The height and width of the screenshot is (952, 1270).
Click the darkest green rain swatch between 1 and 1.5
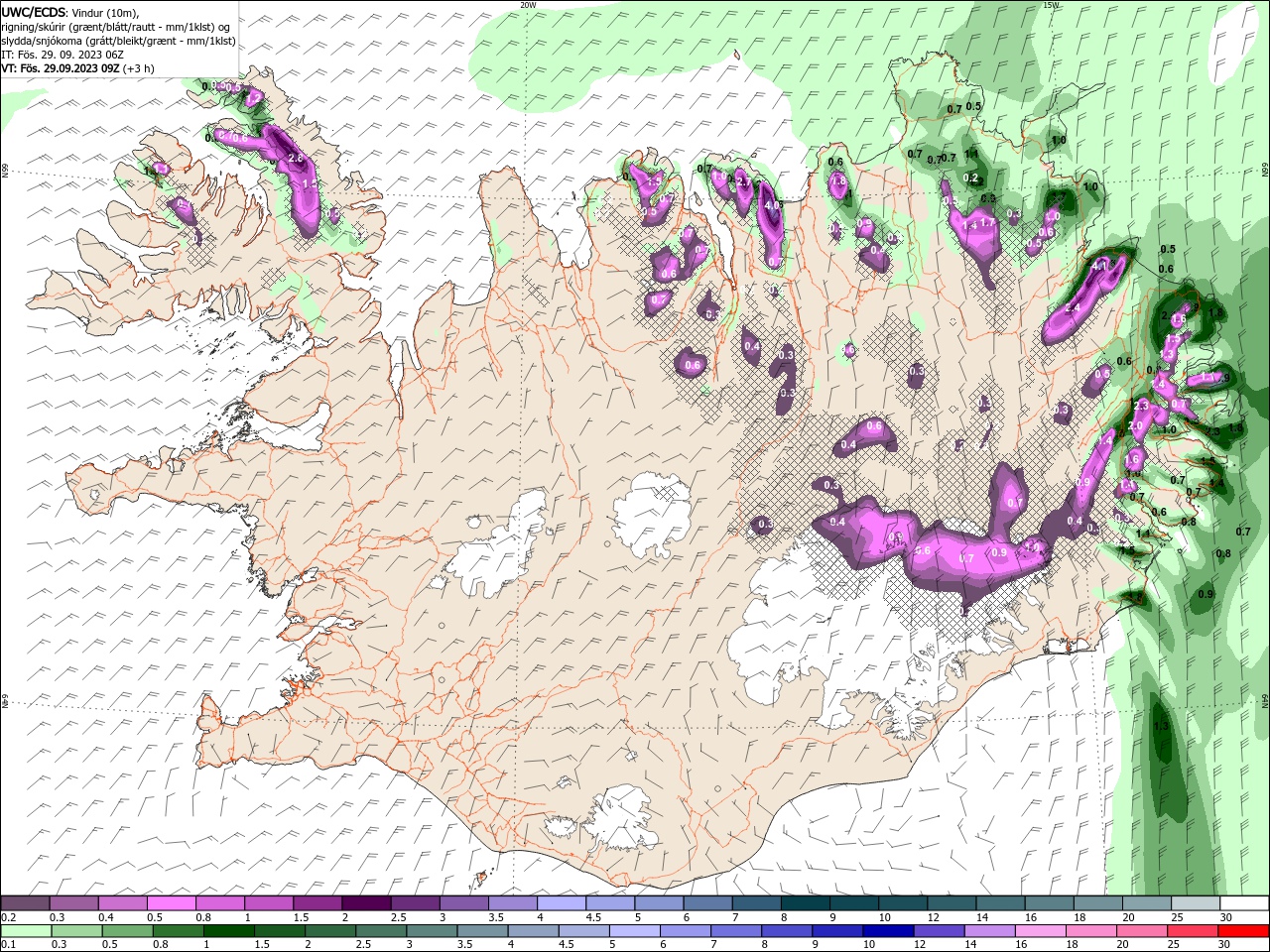(x=229, y=931)
